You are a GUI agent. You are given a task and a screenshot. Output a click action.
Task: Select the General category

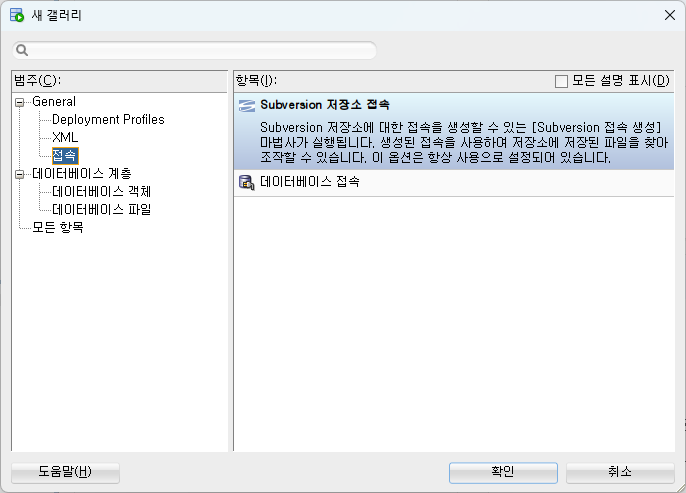(54, 101)
